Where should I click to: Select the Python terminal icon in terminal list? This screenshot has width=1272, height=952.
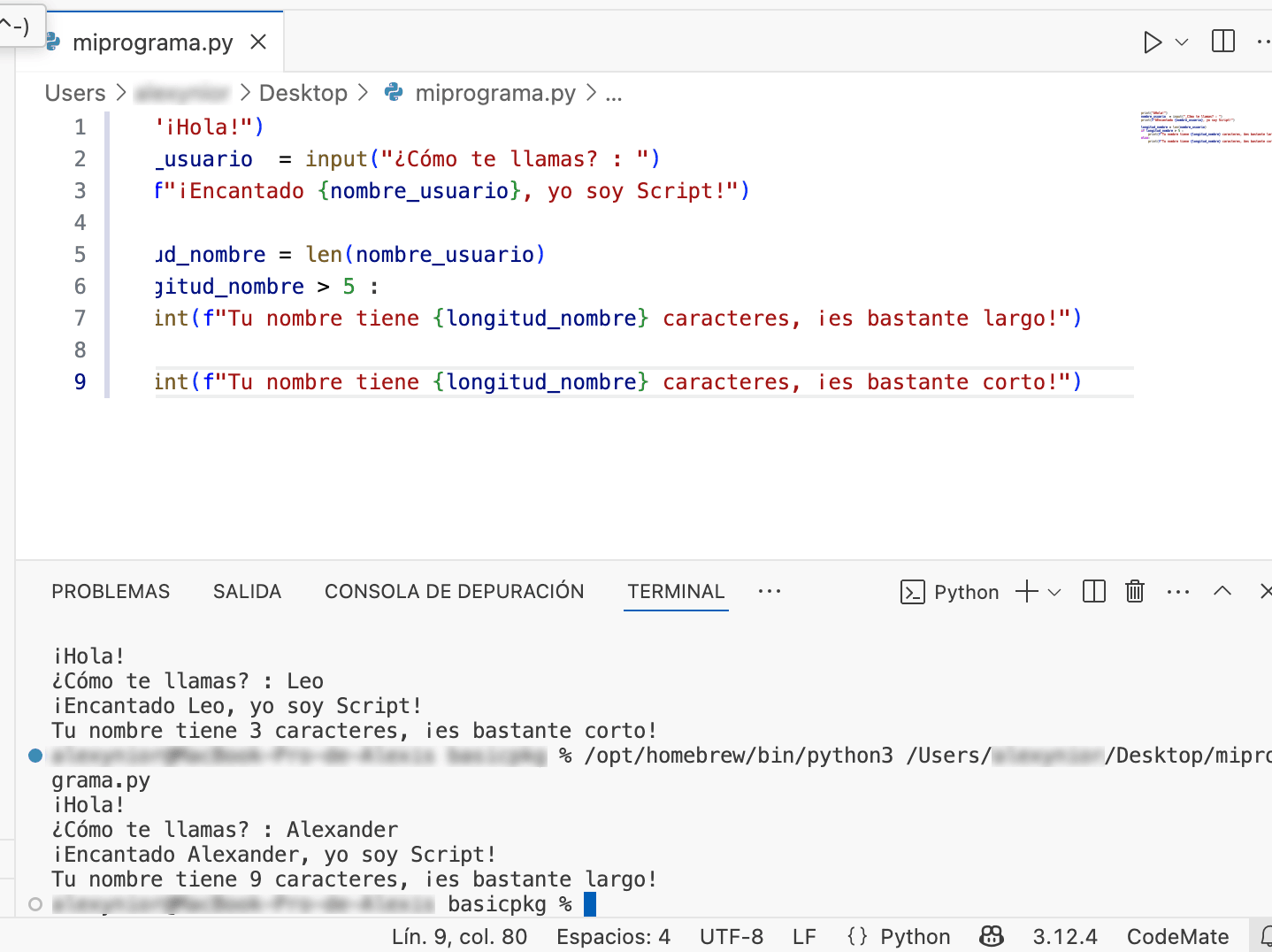pos(913,592)
